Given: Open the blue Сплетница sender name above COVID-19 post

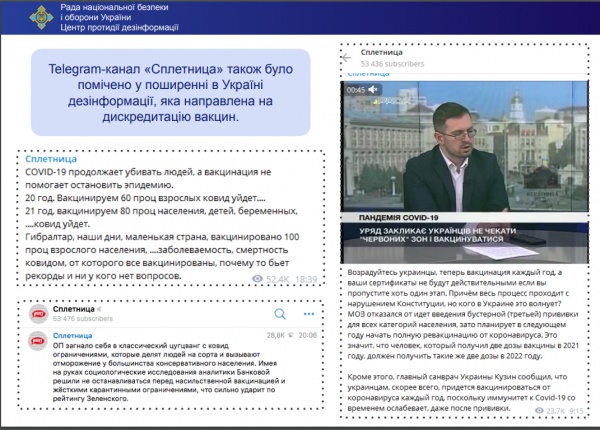Looking at the screenshot, I should (x=51, y=159).
